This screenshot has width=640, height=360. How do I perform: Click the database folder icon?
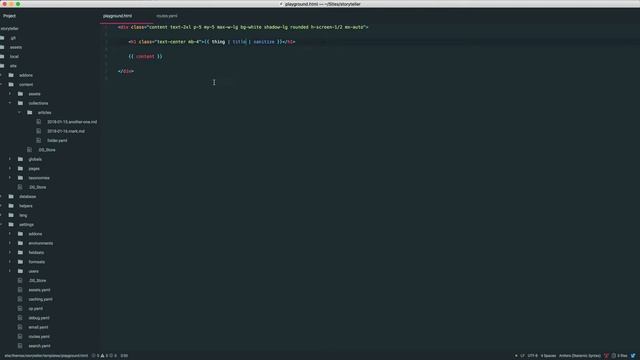(11, 196)
